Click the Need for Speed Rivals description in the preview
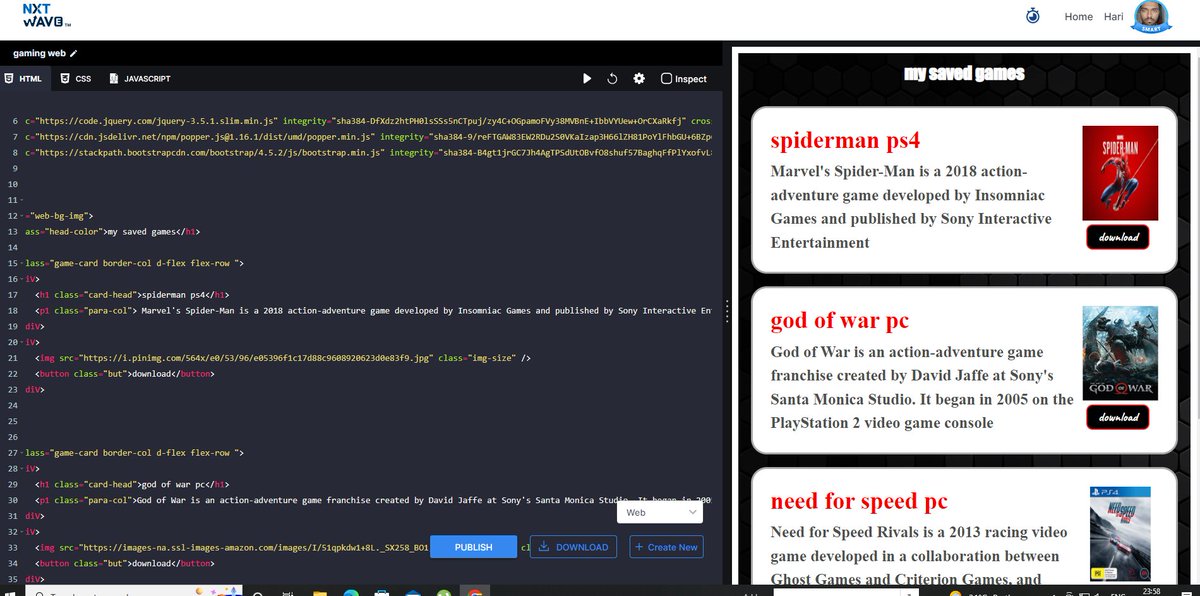This screenshot has width=1200, height=596. 920,556
